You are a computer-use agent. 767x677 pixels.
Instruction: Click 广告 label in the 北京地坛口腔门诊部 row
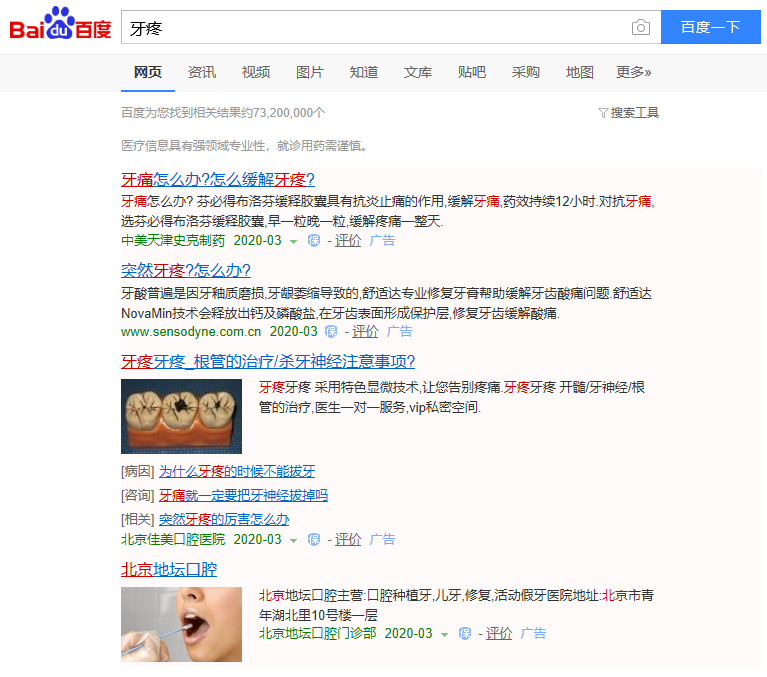(533, 633)
